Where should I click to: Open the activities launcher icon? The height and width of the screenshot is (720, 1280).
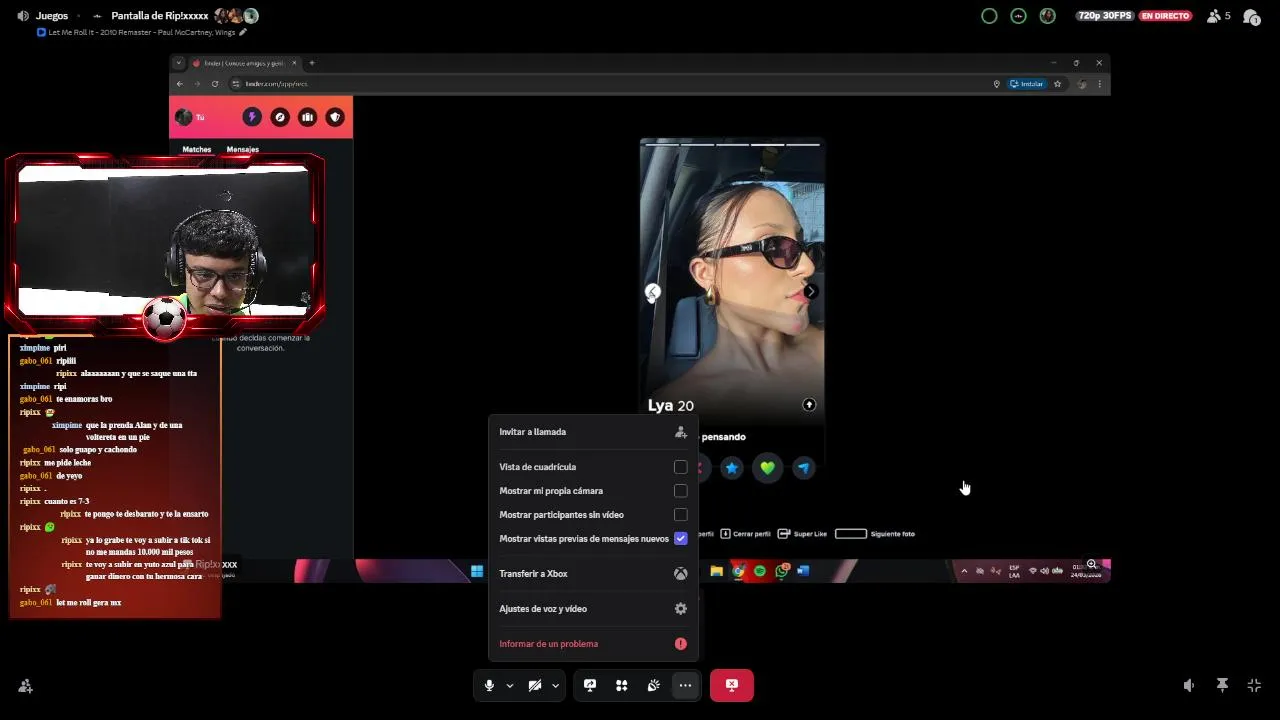[x=622, y=686]
